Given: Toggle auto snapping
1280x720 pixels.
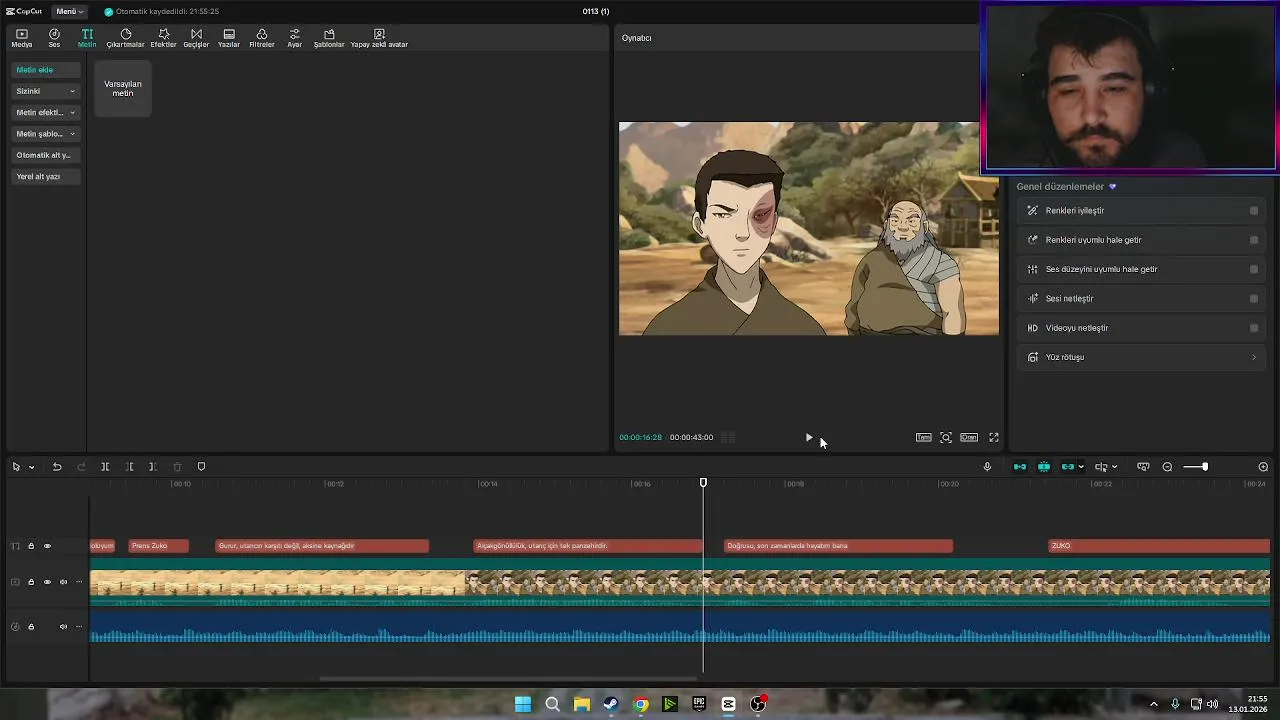Looking at the screenshot, I should point(1044,467).
